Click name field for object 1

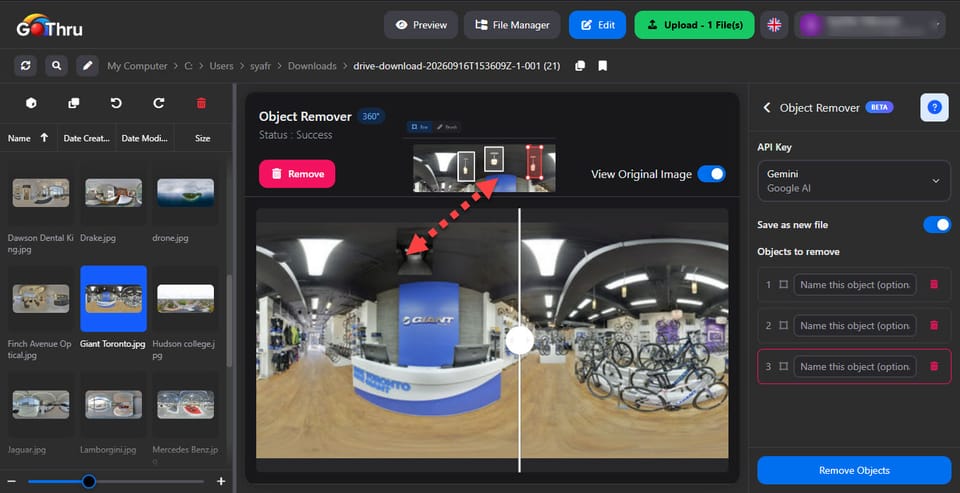point(855,285)
